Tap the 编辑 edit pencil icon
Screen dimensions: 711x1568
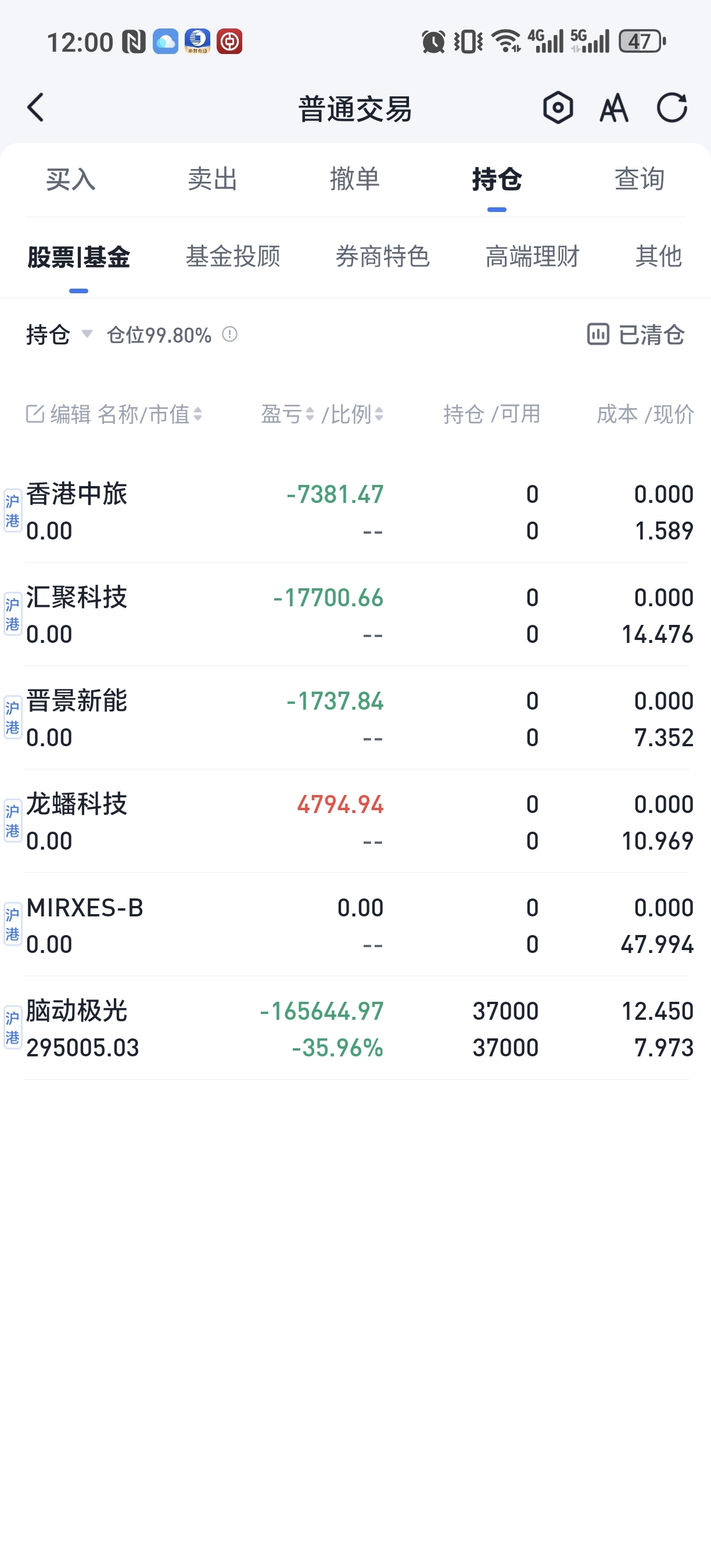(35, 414)
